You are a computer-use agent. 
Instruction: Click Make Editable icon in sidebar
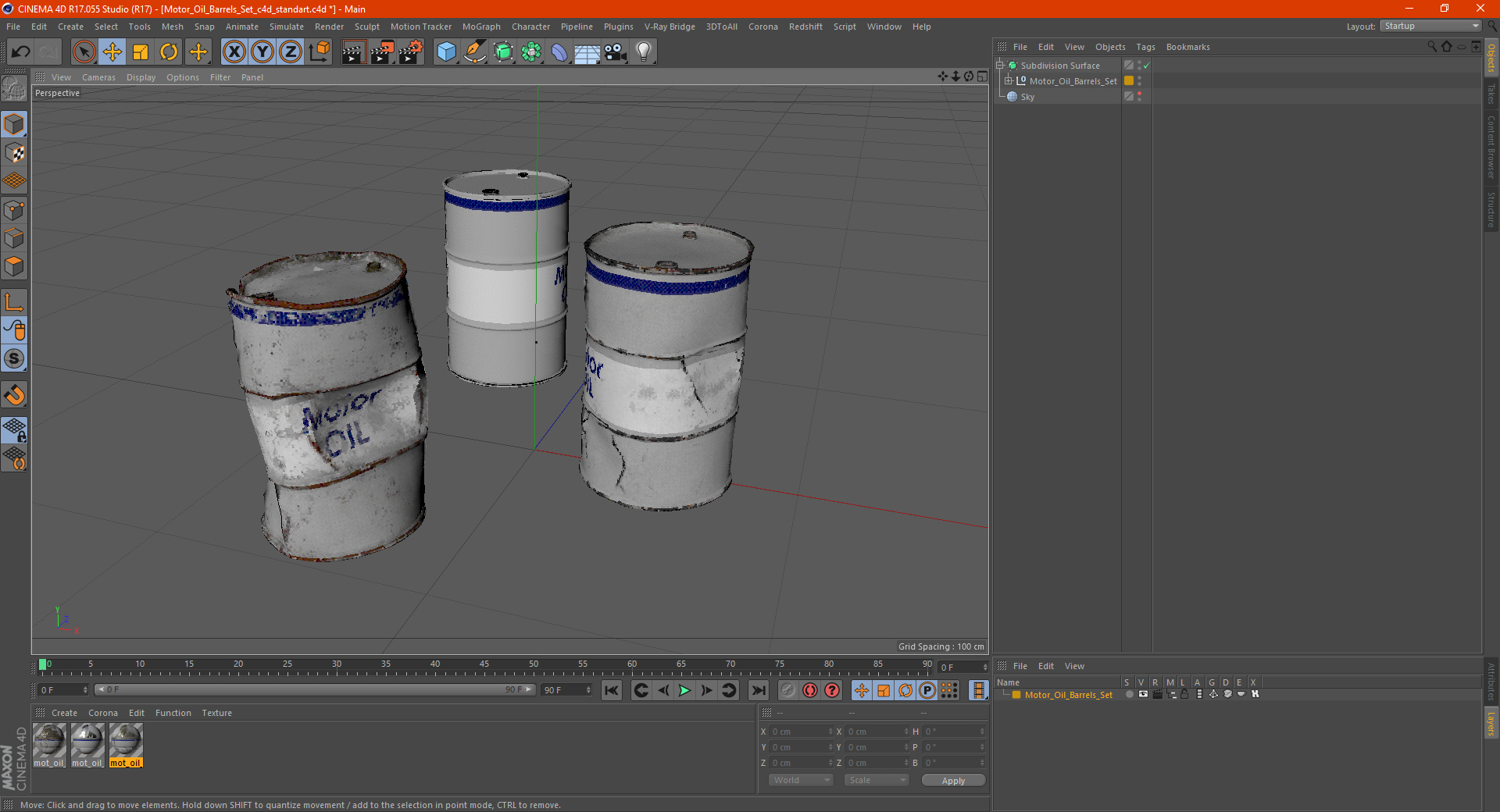[14, 89]
